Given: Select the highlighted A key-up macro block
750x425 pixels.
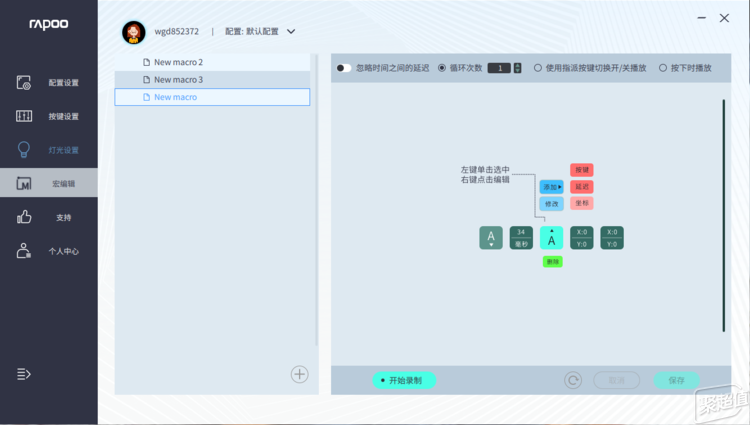Looking at the screenshot, I should click(x=551, y=238).
